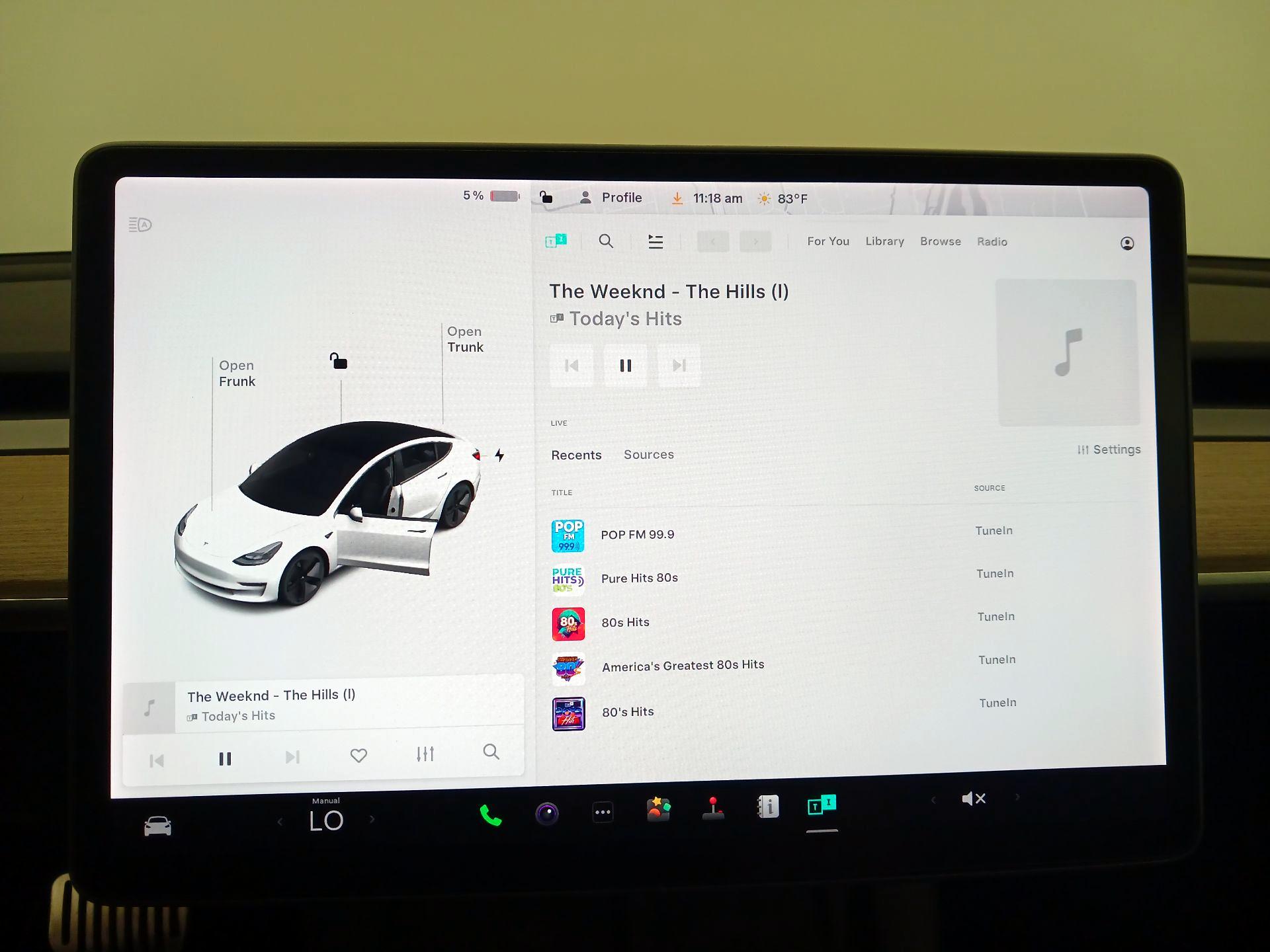
Task: Open the media queue list icon
Action: 656,242
